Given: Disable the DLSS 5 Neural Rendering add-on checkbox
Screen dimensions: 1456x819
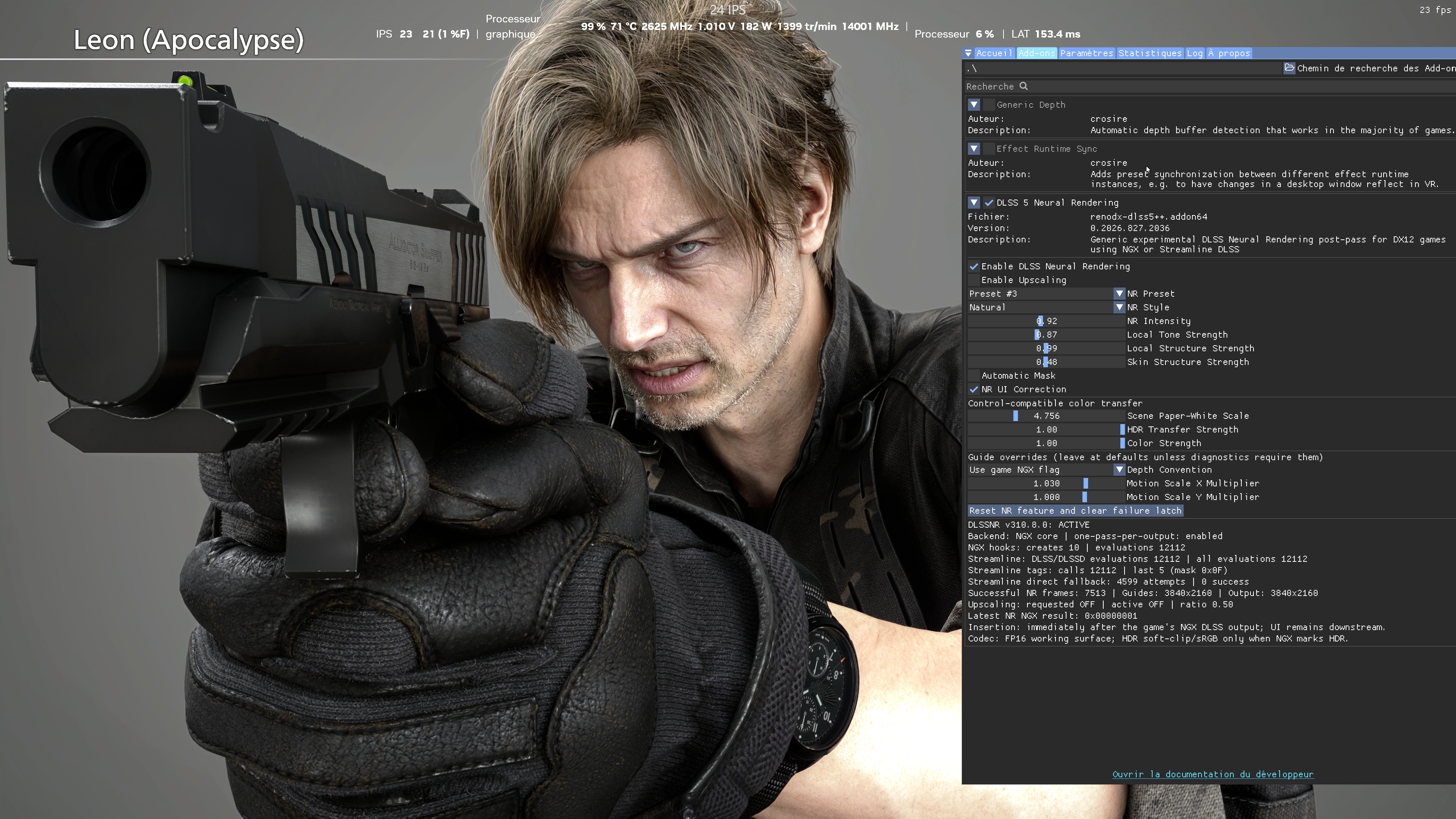Looking at the screenshot, I should pos(989,202).
